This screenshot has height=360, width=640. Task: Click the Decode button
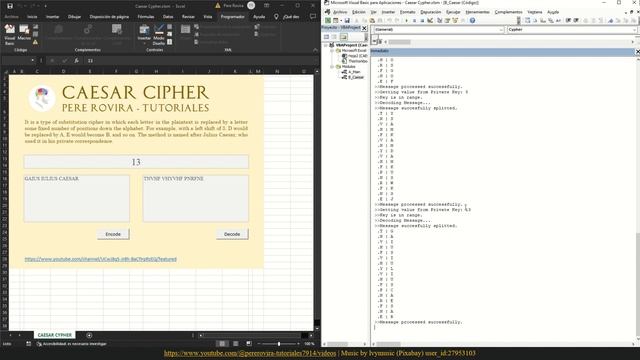click(x=232, y=234)
